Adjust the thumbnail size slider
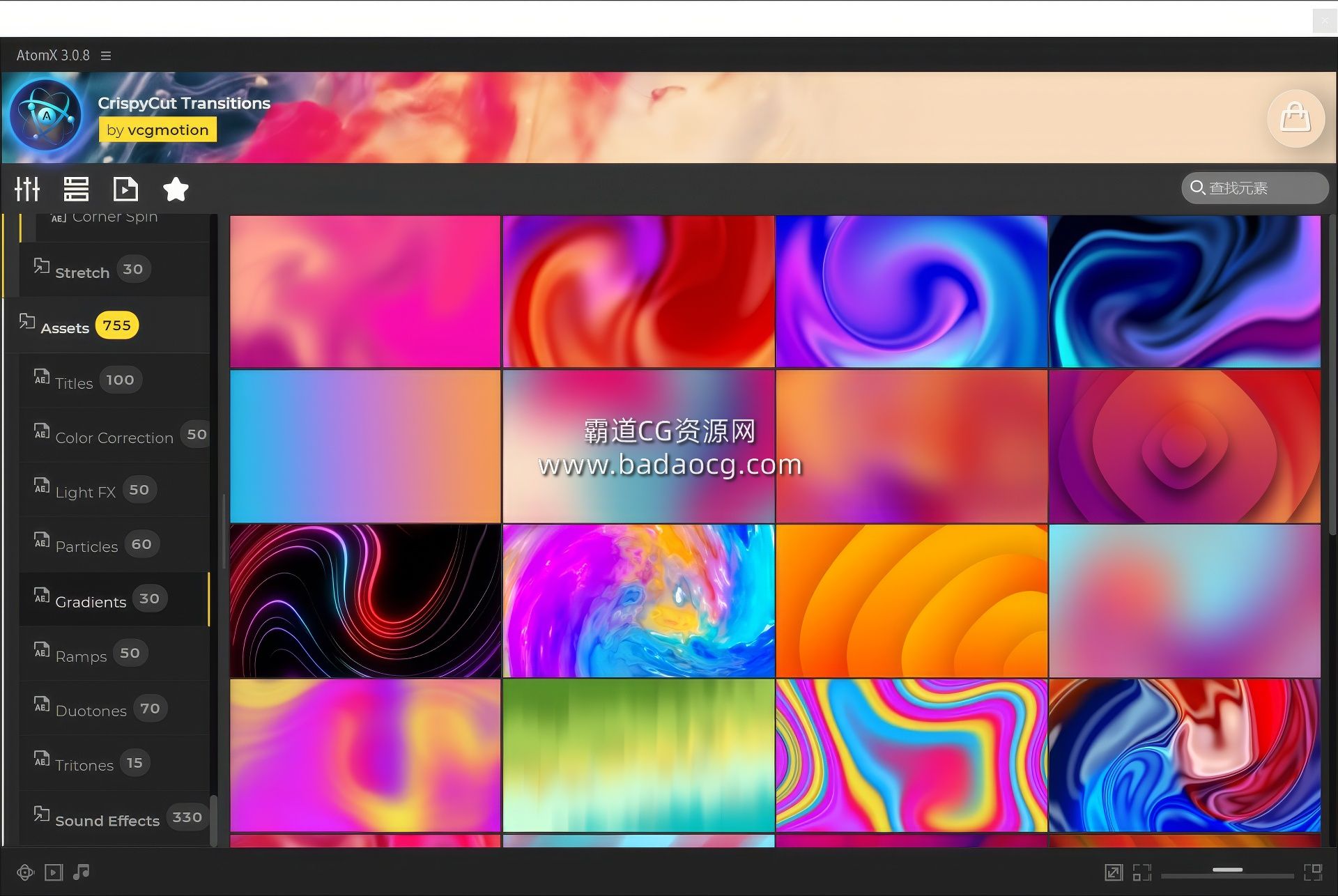 click(x=1227, y=870)
